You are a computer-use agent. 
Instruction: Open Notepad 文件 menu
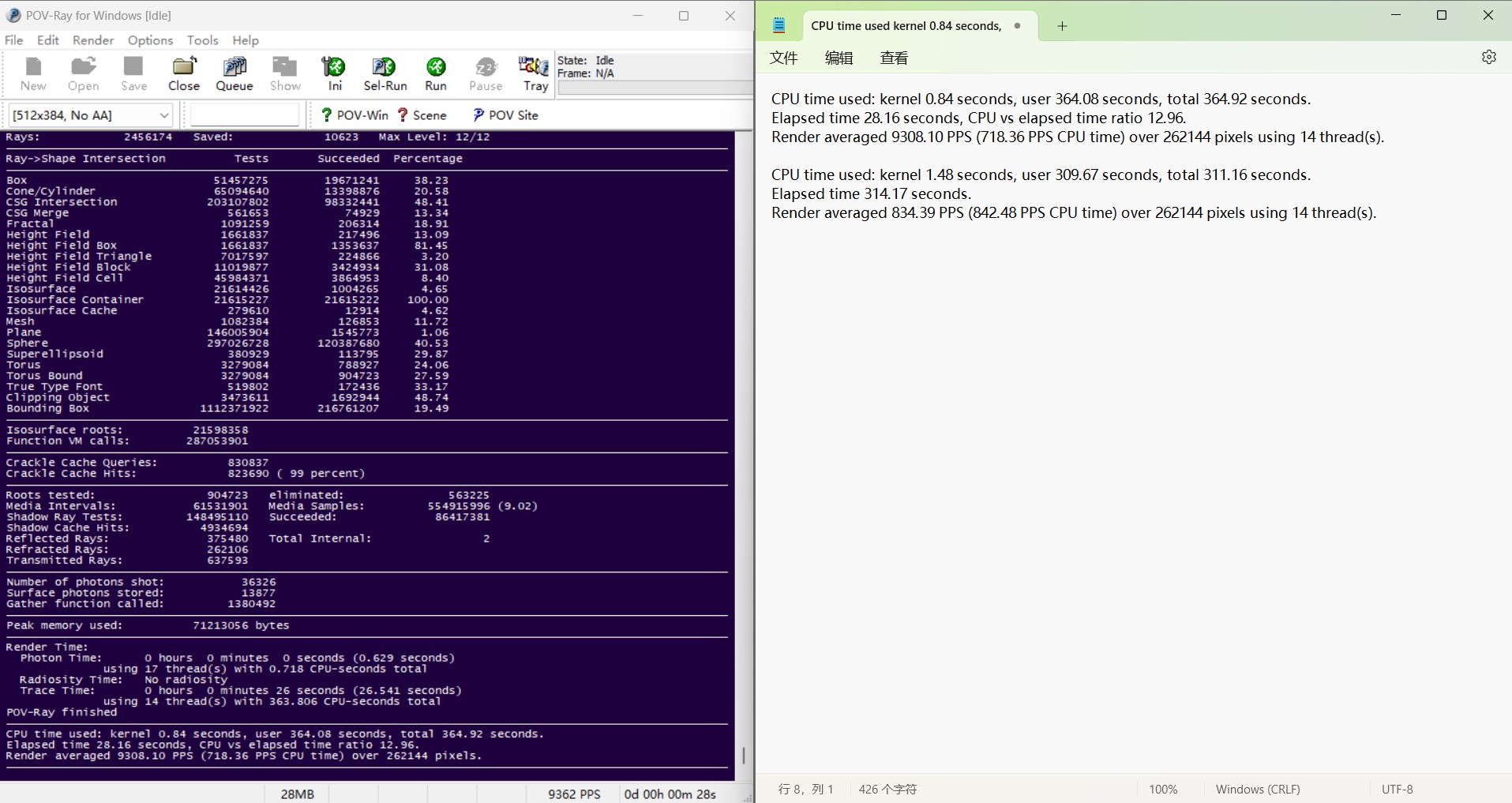tap(784, 58)
